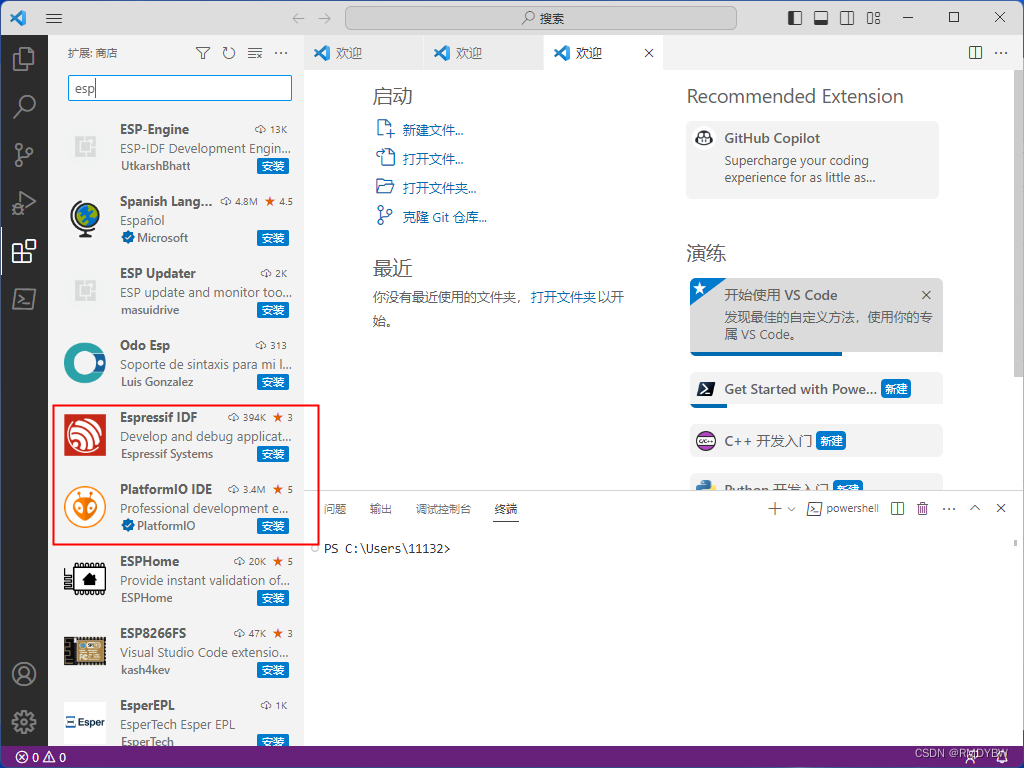Open the hamburger application menu
The height and width of the screenshot is (768, 1024).
[54, 18]
